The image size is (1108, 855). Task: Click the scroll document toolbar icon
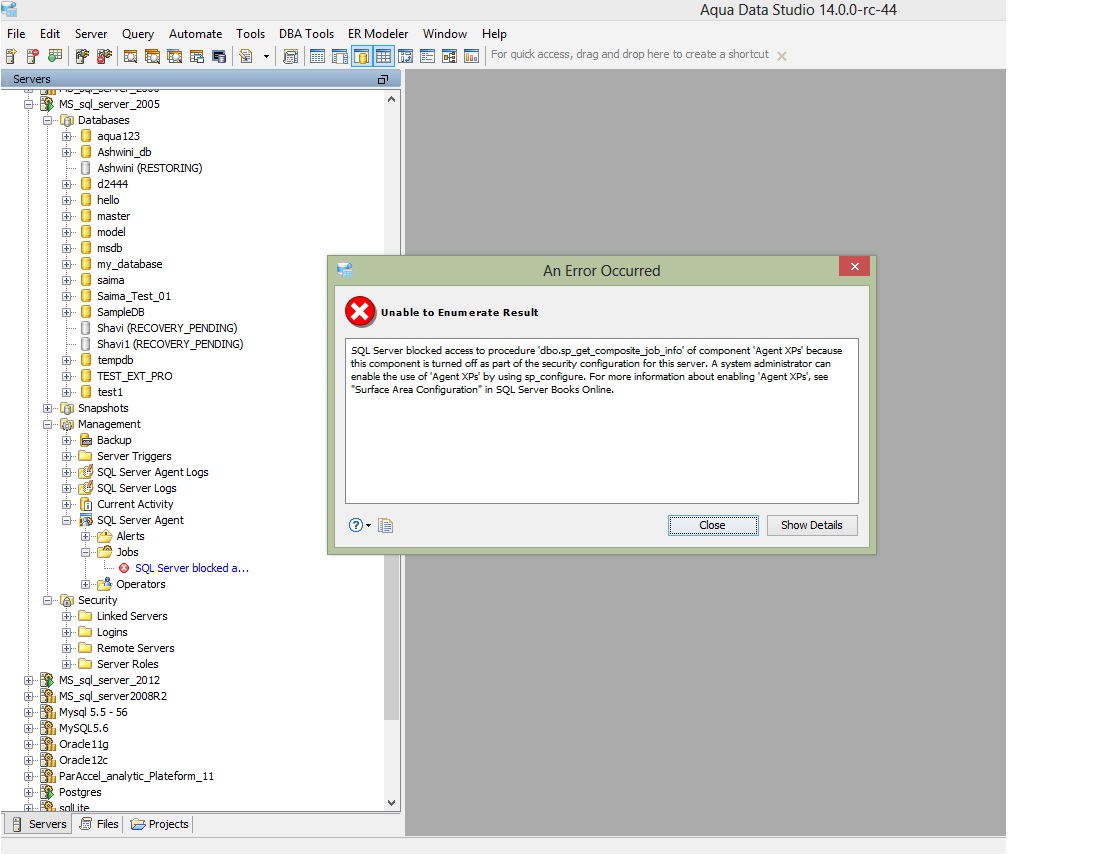[290, 56]
